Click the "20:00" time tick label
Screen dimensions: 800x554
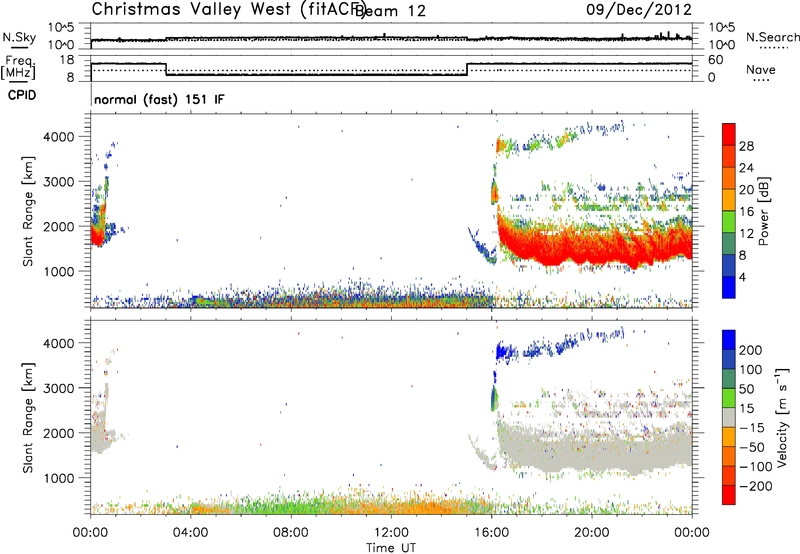point(591,533)
